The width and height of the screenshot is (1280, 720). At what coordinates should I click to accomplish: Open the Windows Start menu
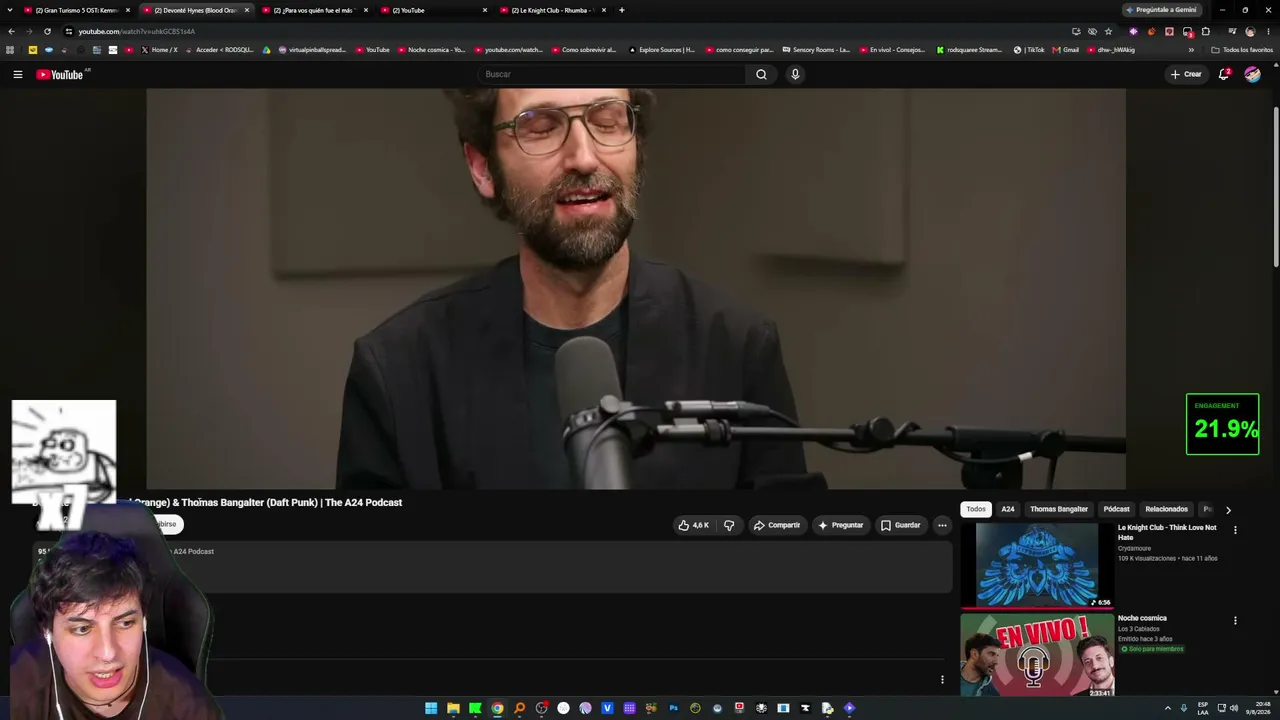click(431, 708)
